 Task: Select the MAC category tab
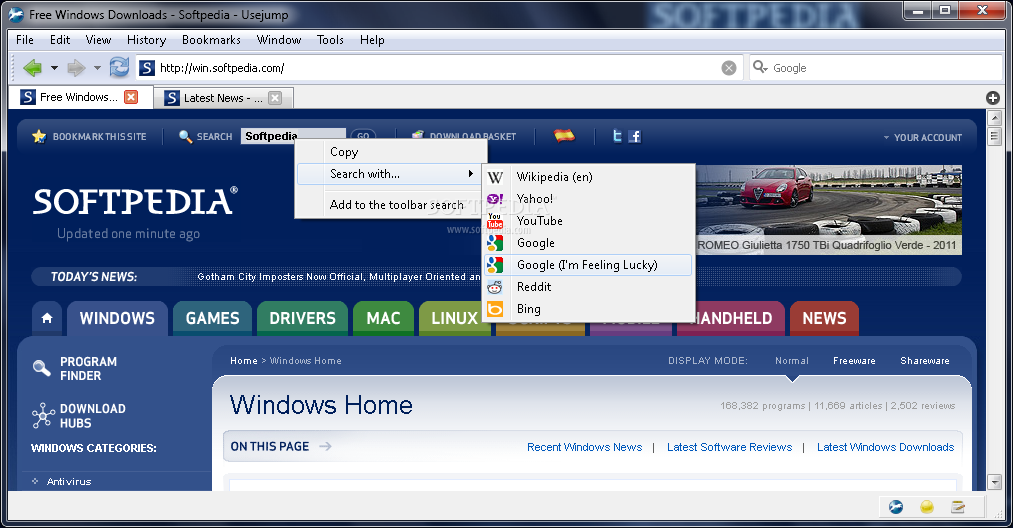point(384,318)
